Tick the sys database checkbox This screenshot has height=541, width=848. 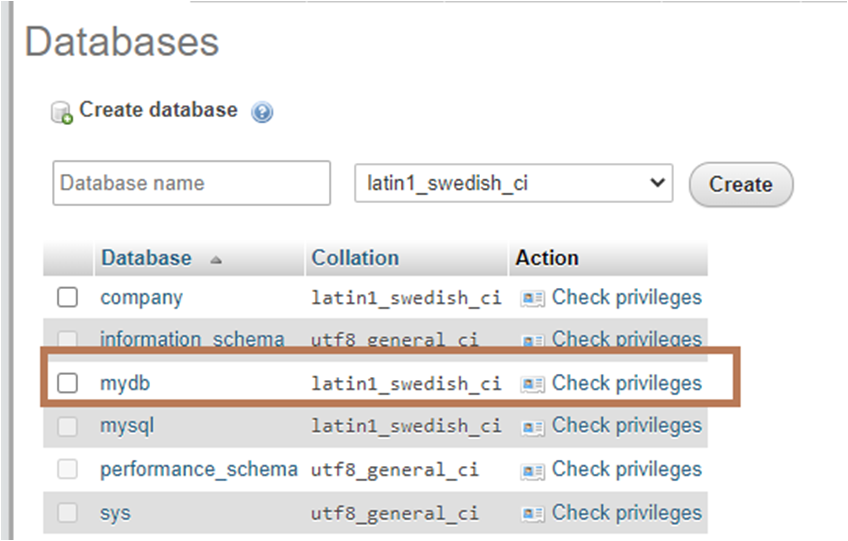68,512
